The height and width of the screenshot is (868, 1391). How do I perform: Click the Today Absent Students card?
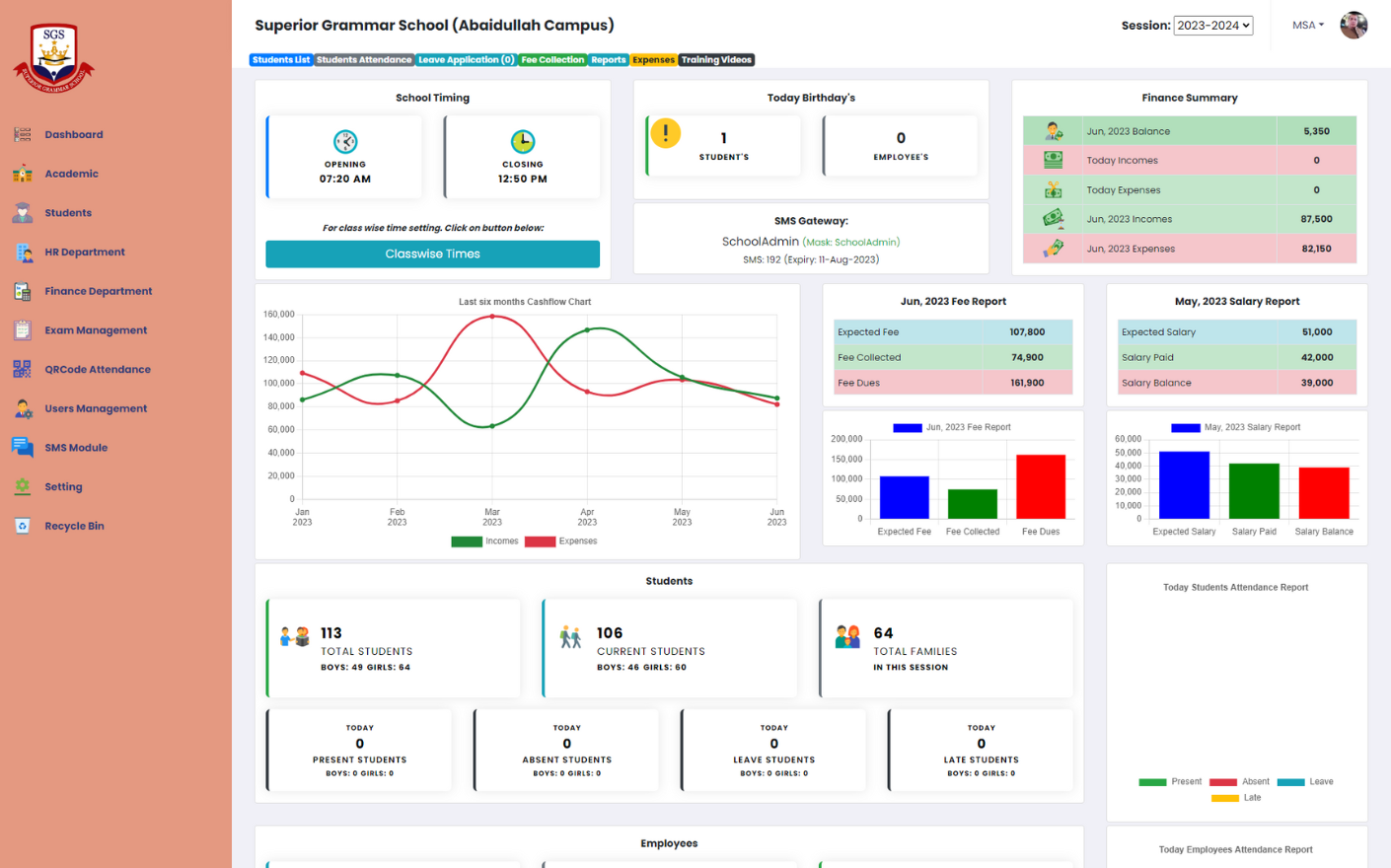pos(566,750)
